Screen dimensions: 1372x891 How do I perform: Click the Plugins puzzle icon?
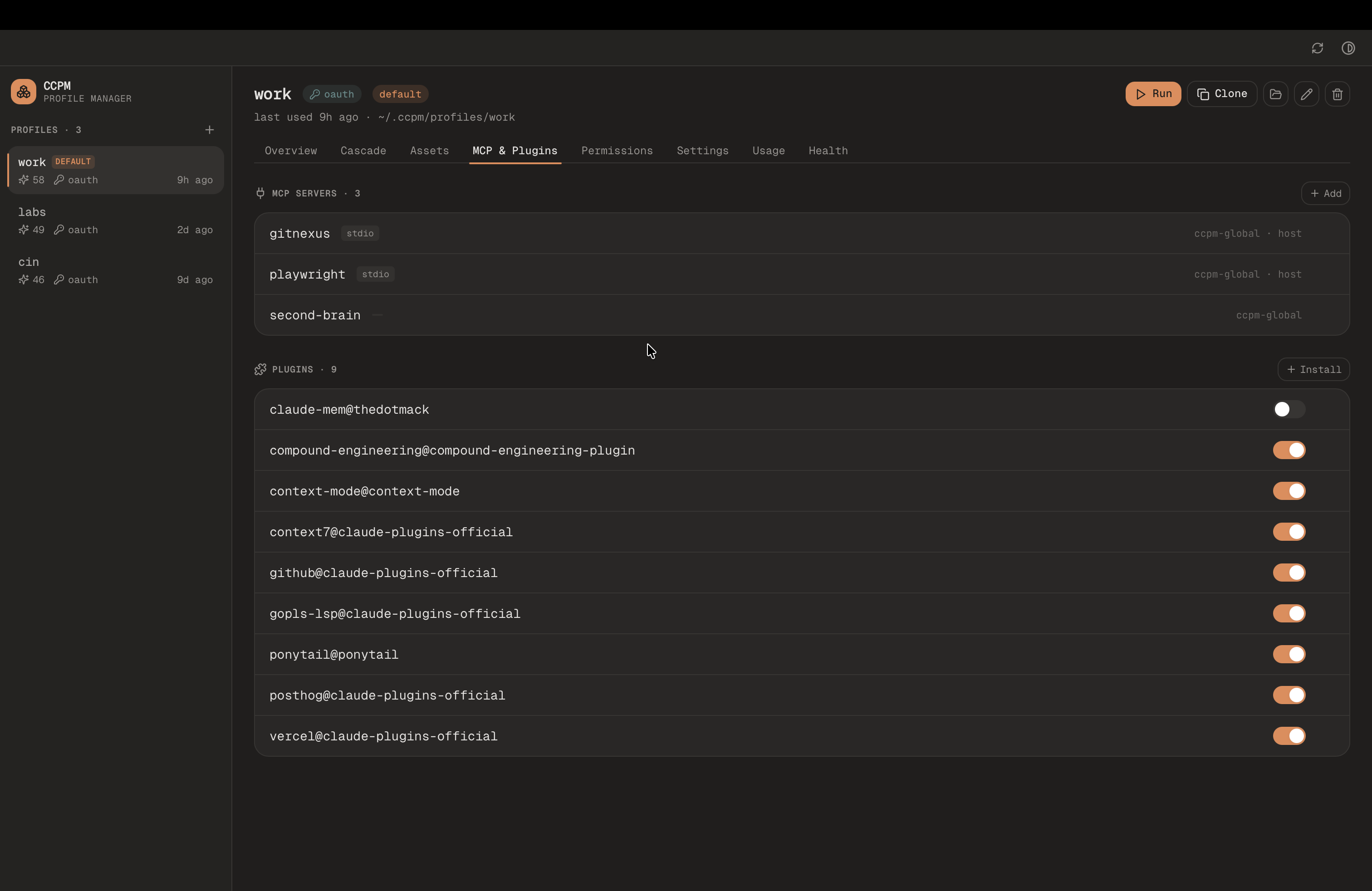coord(260,369)
